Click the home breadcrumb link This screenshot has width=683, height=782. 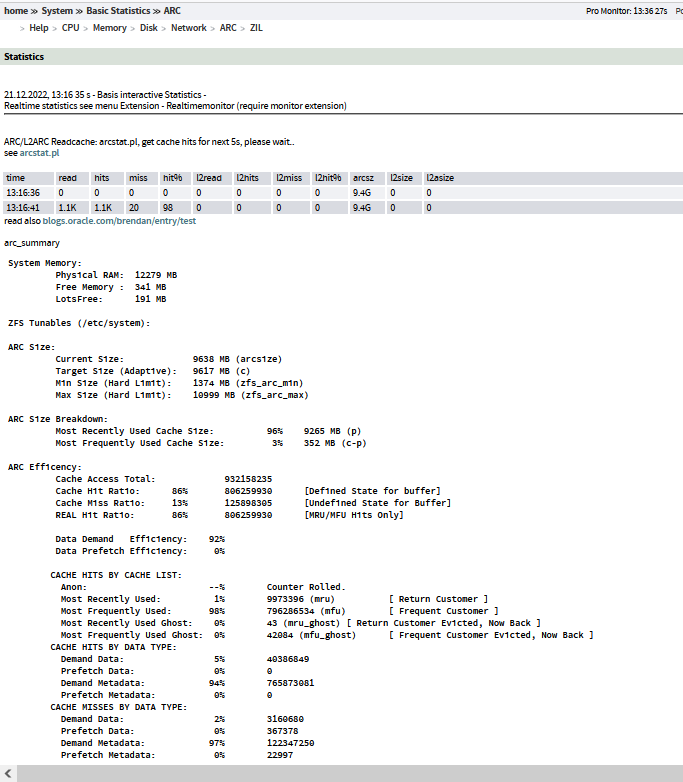16,10
